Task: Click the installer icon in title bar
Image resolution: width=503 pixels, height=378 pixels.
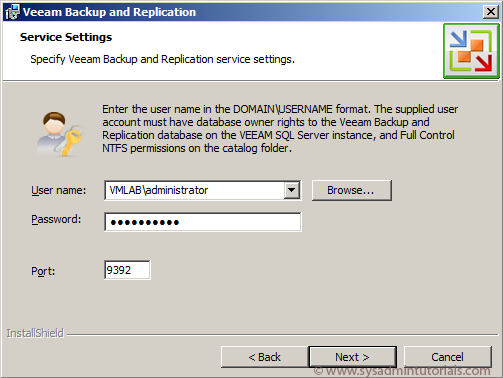Action: 13,12
